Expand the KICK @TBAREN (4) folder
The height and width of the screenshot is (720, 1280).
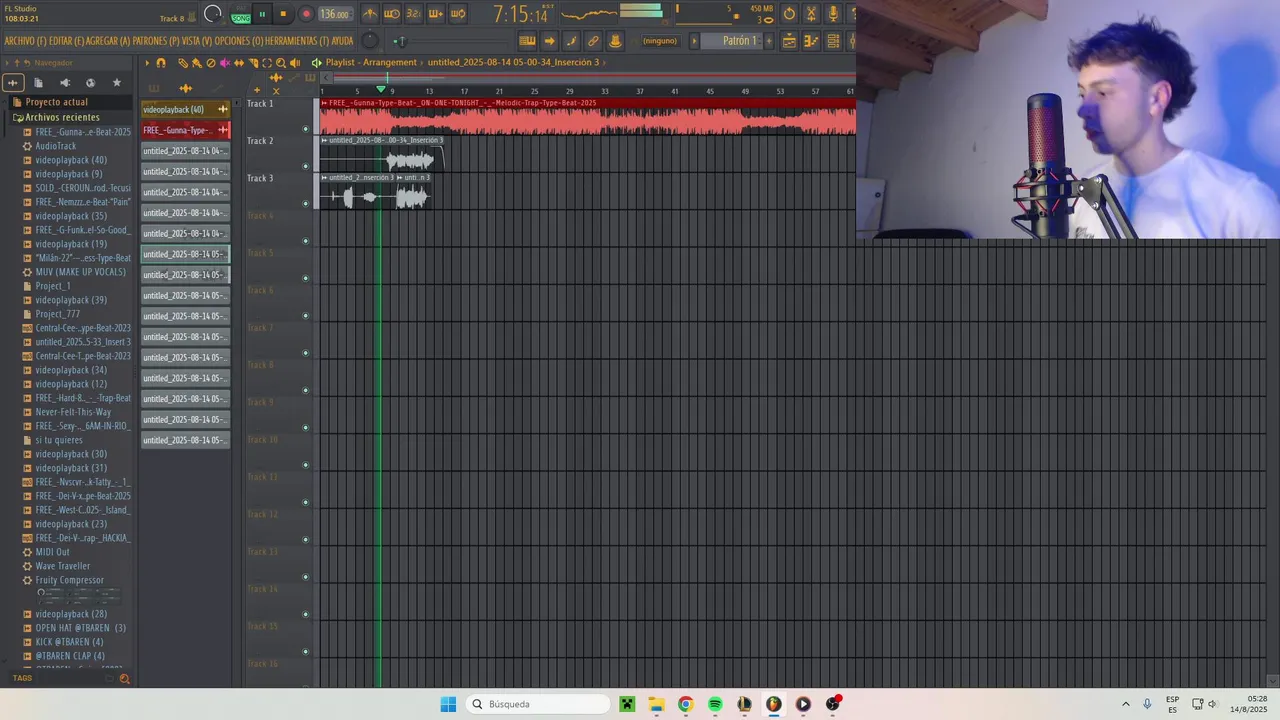[69, 642]
